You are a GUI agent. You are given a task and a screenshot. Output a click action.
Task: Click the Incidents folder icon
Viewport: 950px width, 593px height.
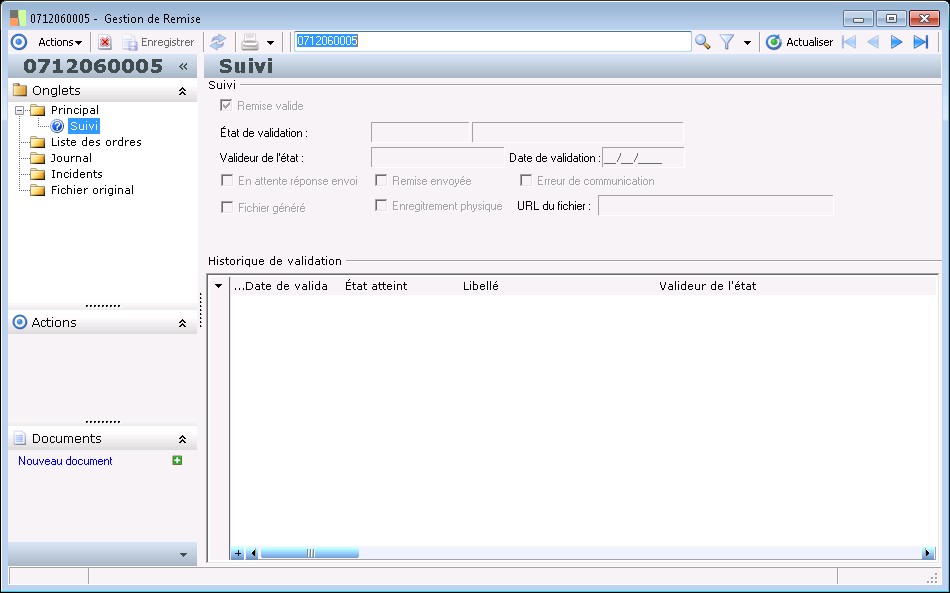tap(38, 174)
